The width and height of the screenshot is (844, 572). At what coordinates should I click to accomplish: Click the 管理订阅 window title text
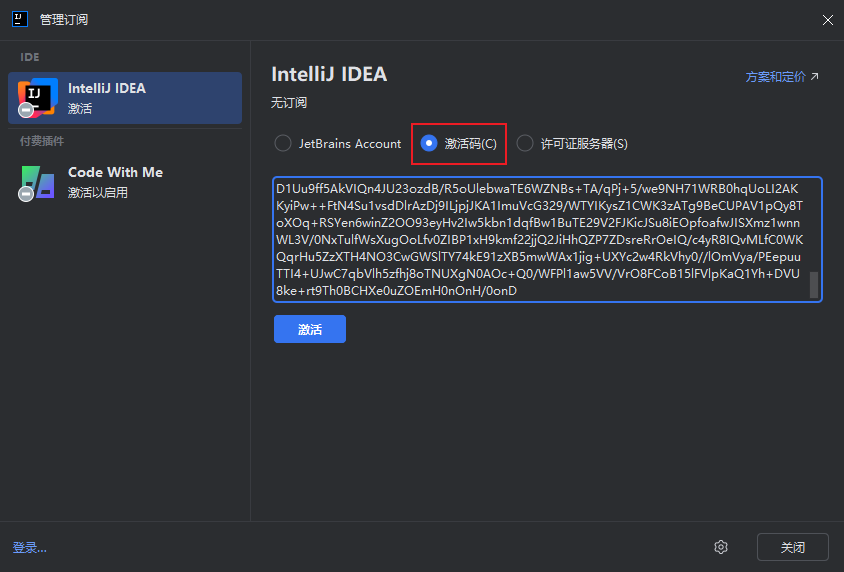click(64, 20)
